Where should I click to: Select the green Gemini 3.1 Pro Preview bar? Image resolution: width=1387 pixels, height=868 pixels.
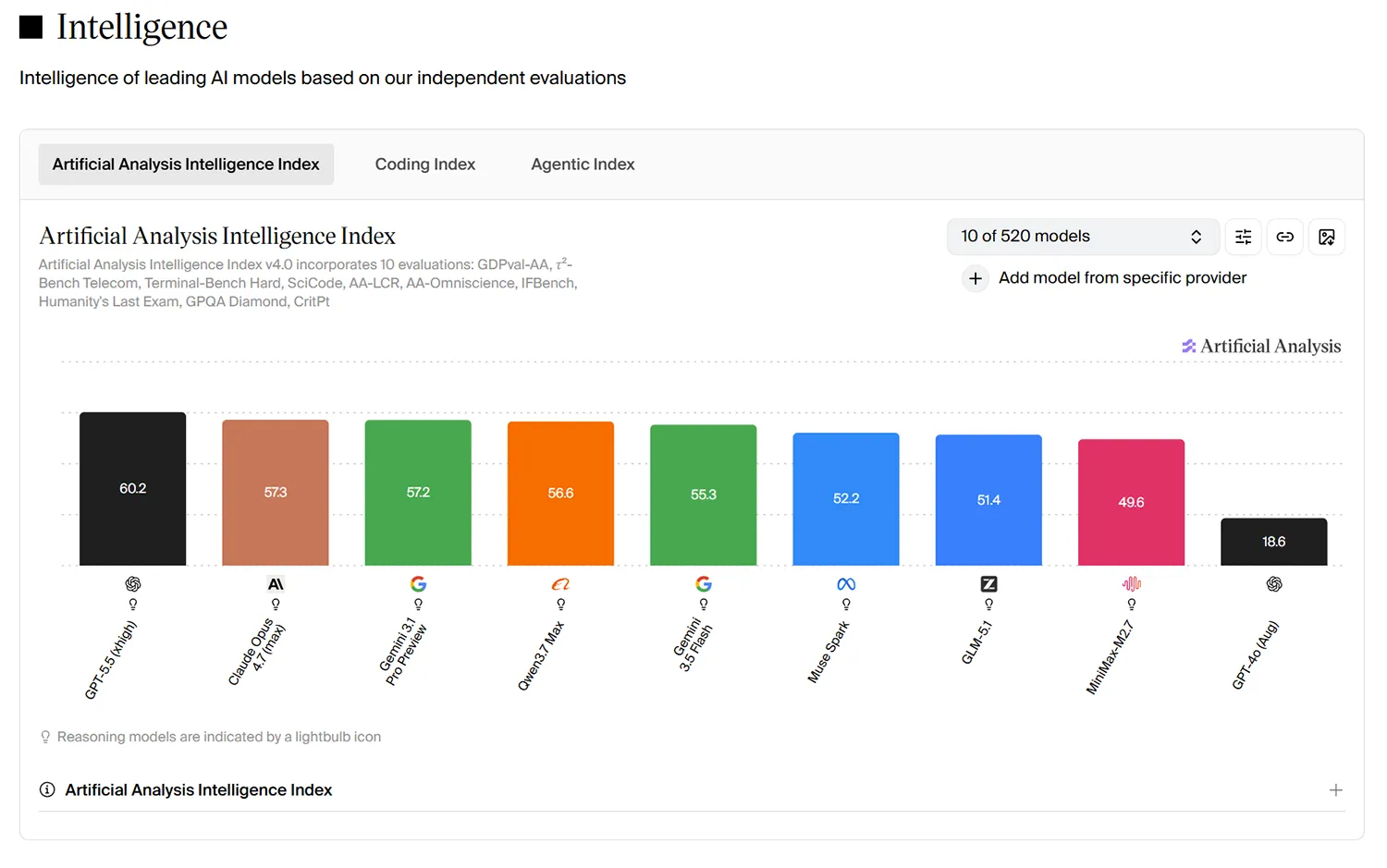coord(419,493)
